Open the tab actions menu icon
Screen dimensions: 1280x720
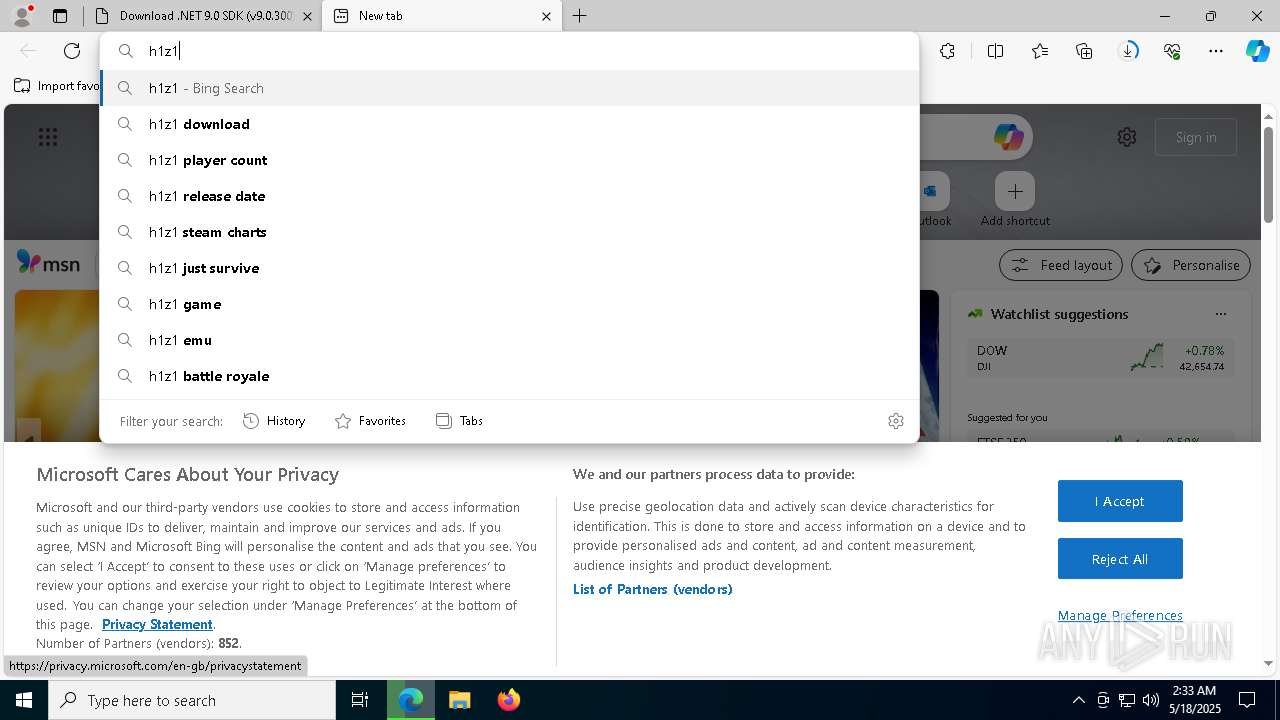pyautogui.click(x=60, y=16)
